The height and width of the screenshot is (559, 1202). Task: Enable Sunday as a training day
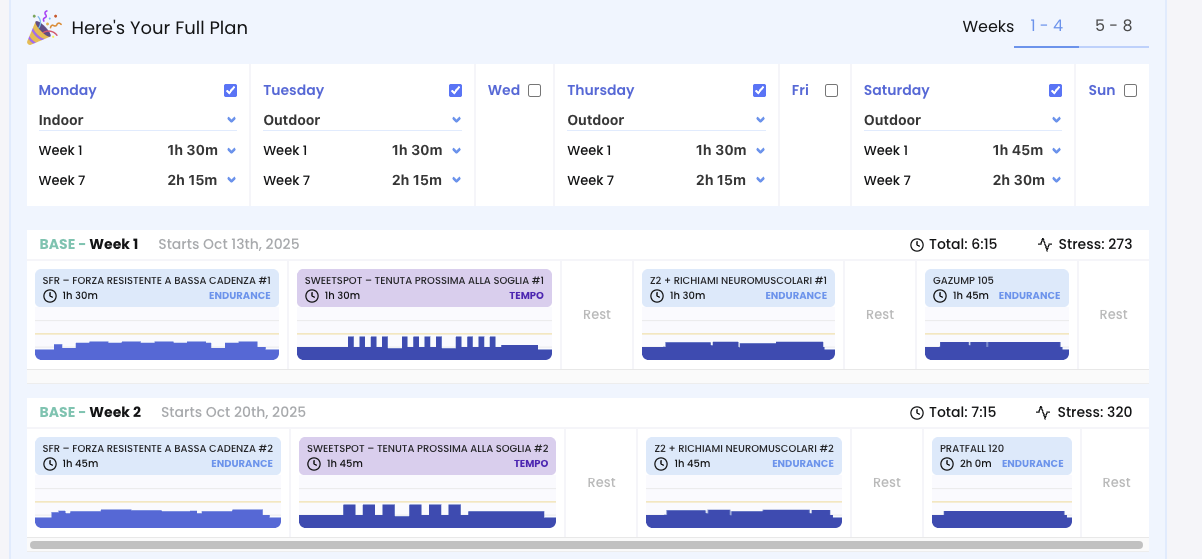(1130, 90)
